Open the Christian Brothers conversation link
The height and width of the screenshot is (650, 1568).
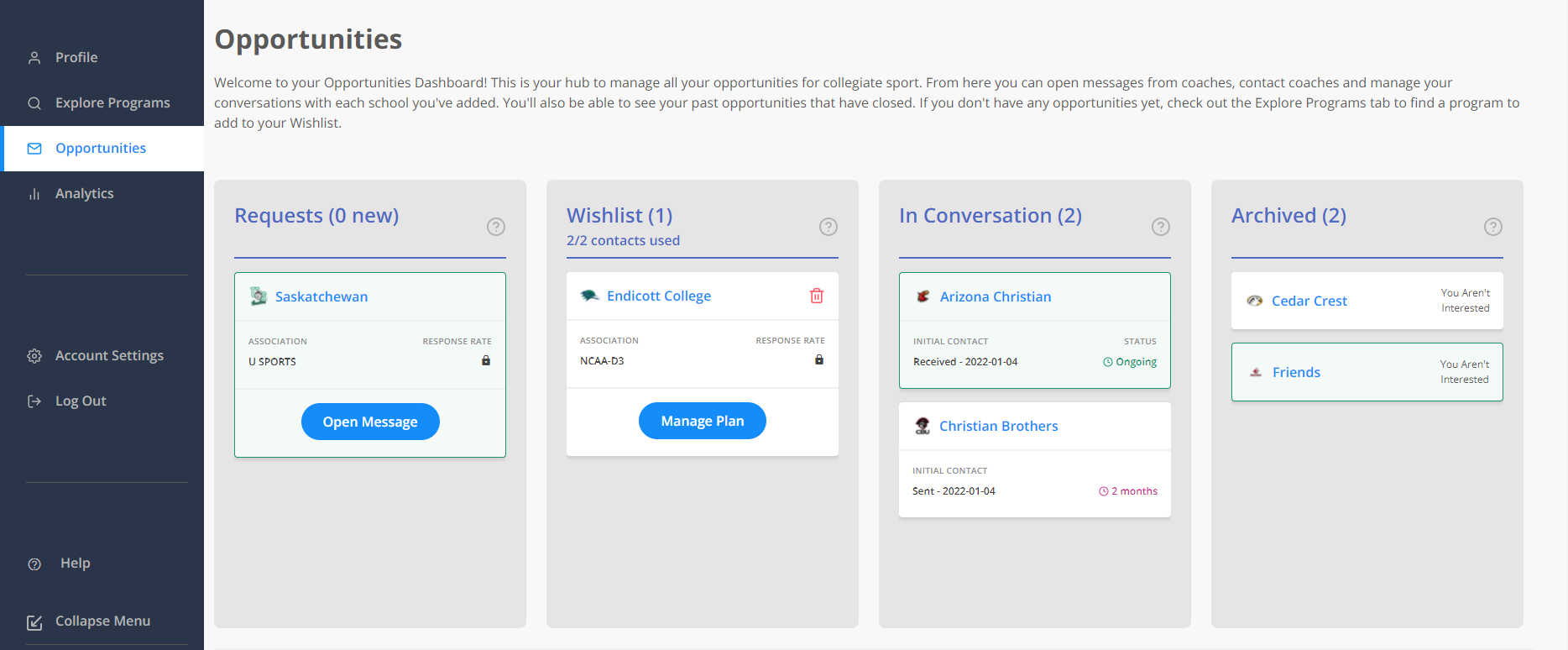[x=998, y=426]
